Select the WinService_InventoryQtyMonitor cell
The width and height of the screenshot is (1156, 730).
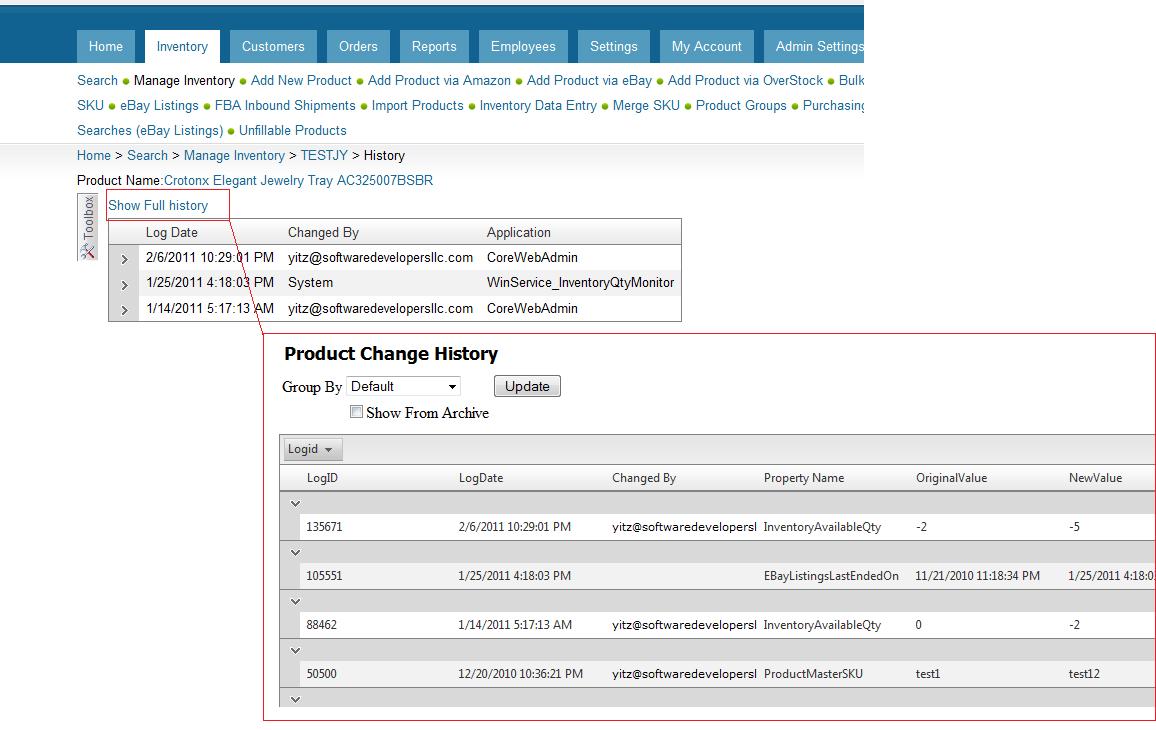[x=580, y=282]
